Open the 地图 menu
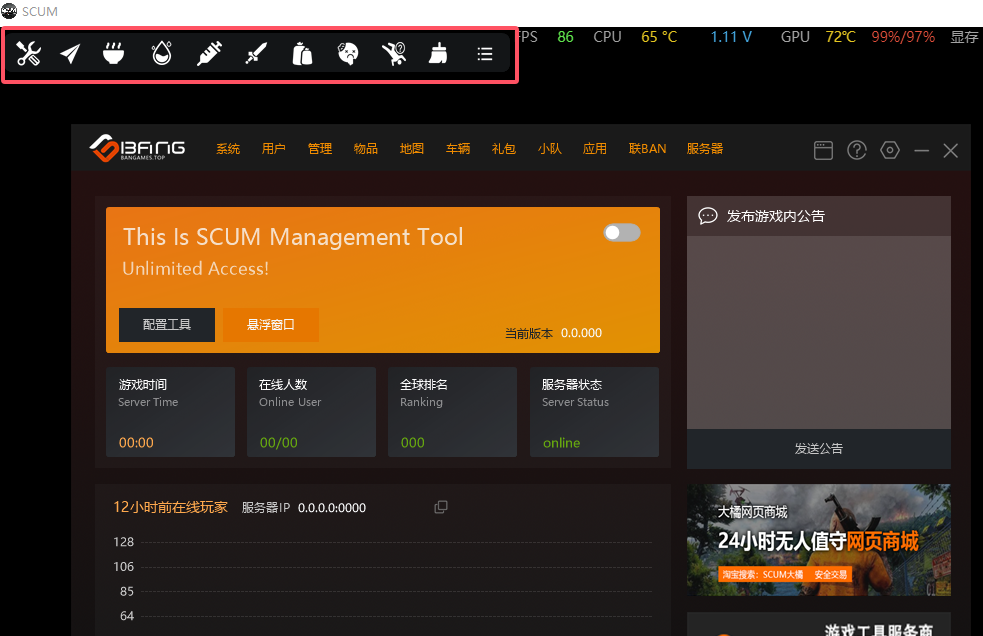Viewport: 983px width, 636px height. [x=412, y=149]
